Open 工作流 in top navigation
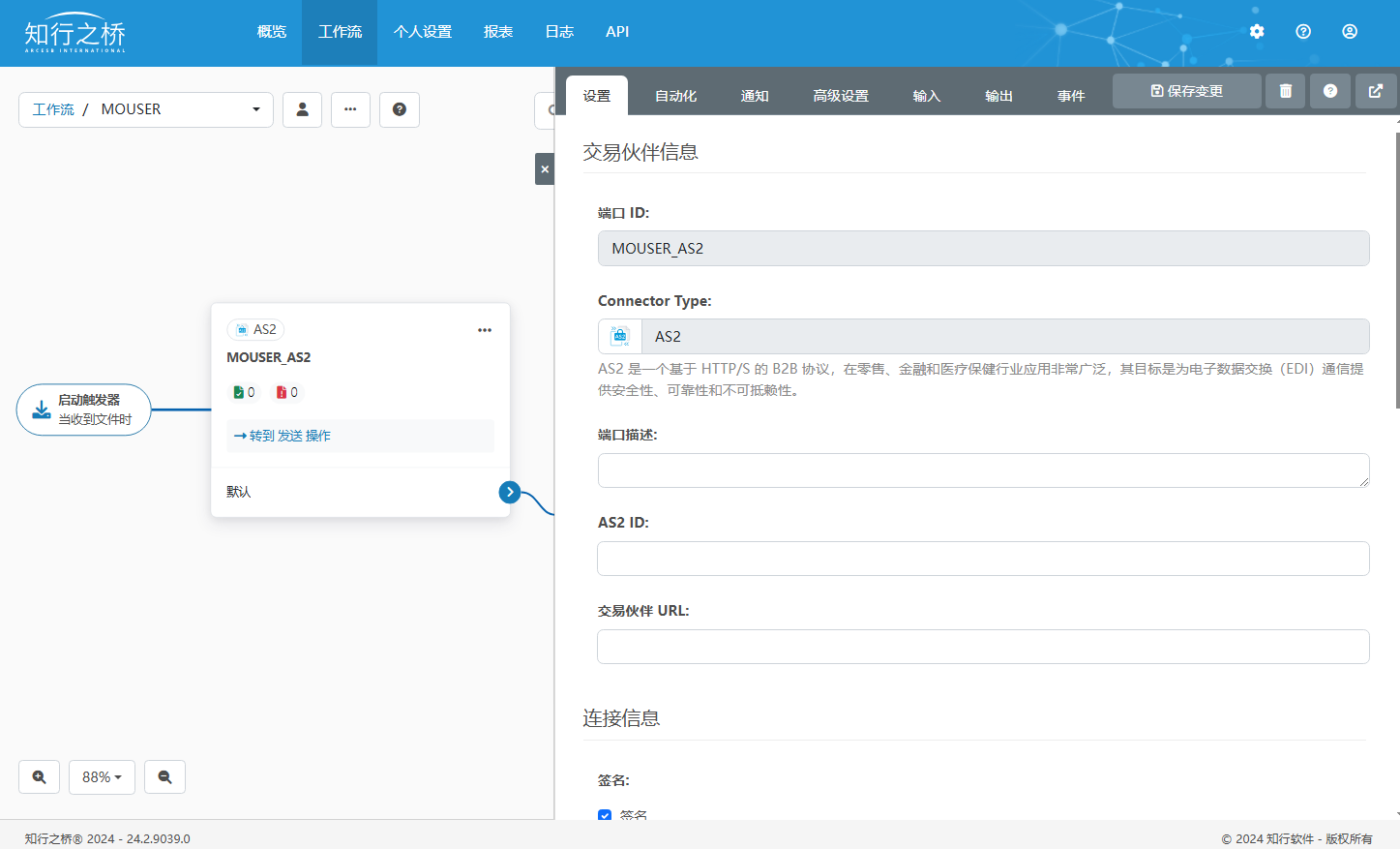This screenshot has height=849, width=1400. click(x=340, y=32)
